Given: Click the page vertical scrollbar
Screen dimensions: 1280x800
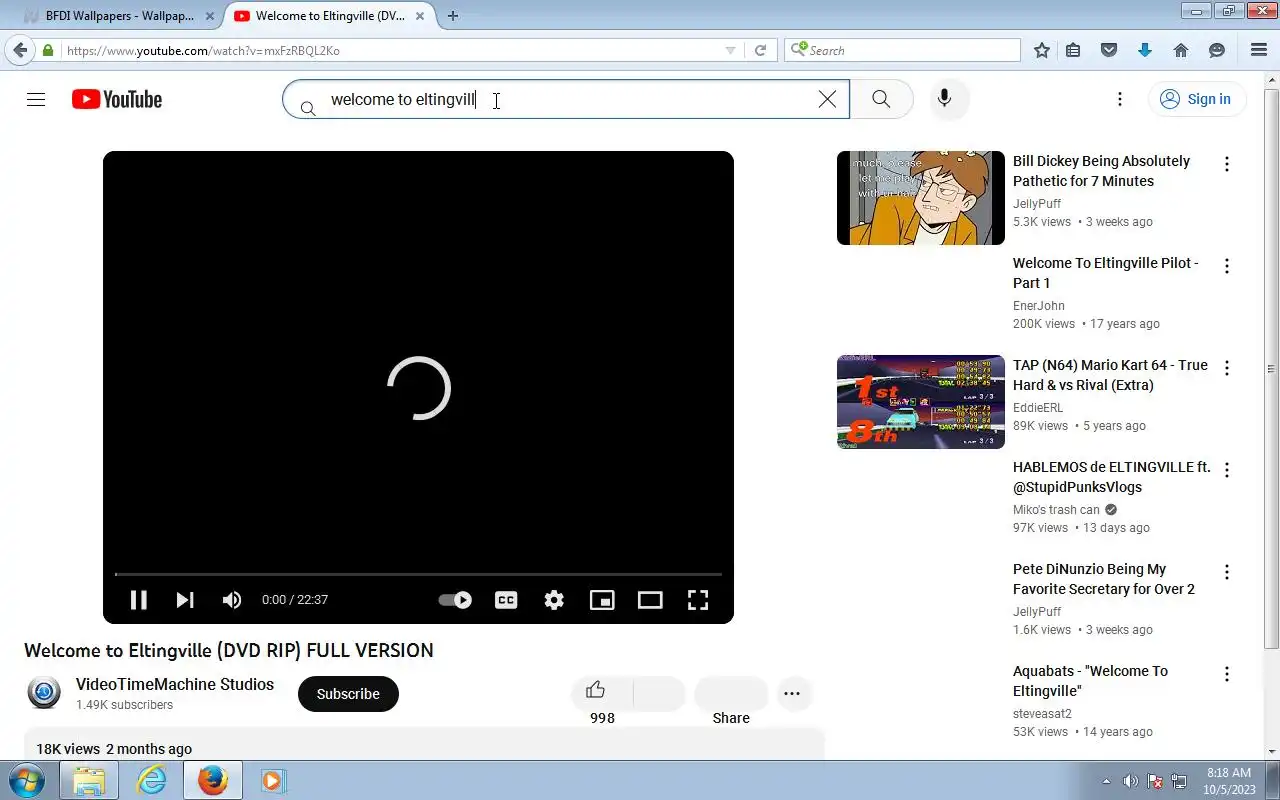Looking at the screenshot, I should click(x=1272, y=370).
